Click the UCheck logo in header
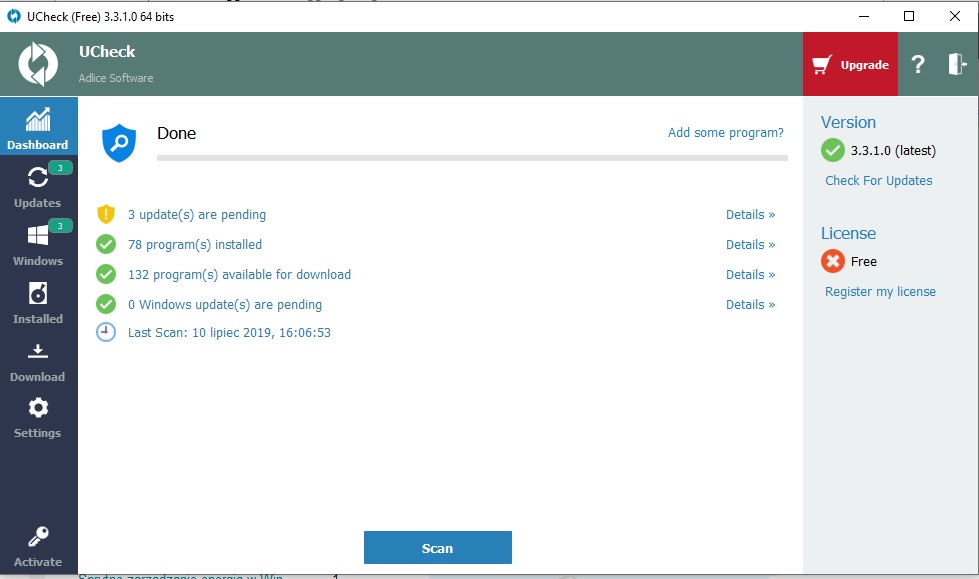Screen dimensions: 979x579 click(38, 64)
